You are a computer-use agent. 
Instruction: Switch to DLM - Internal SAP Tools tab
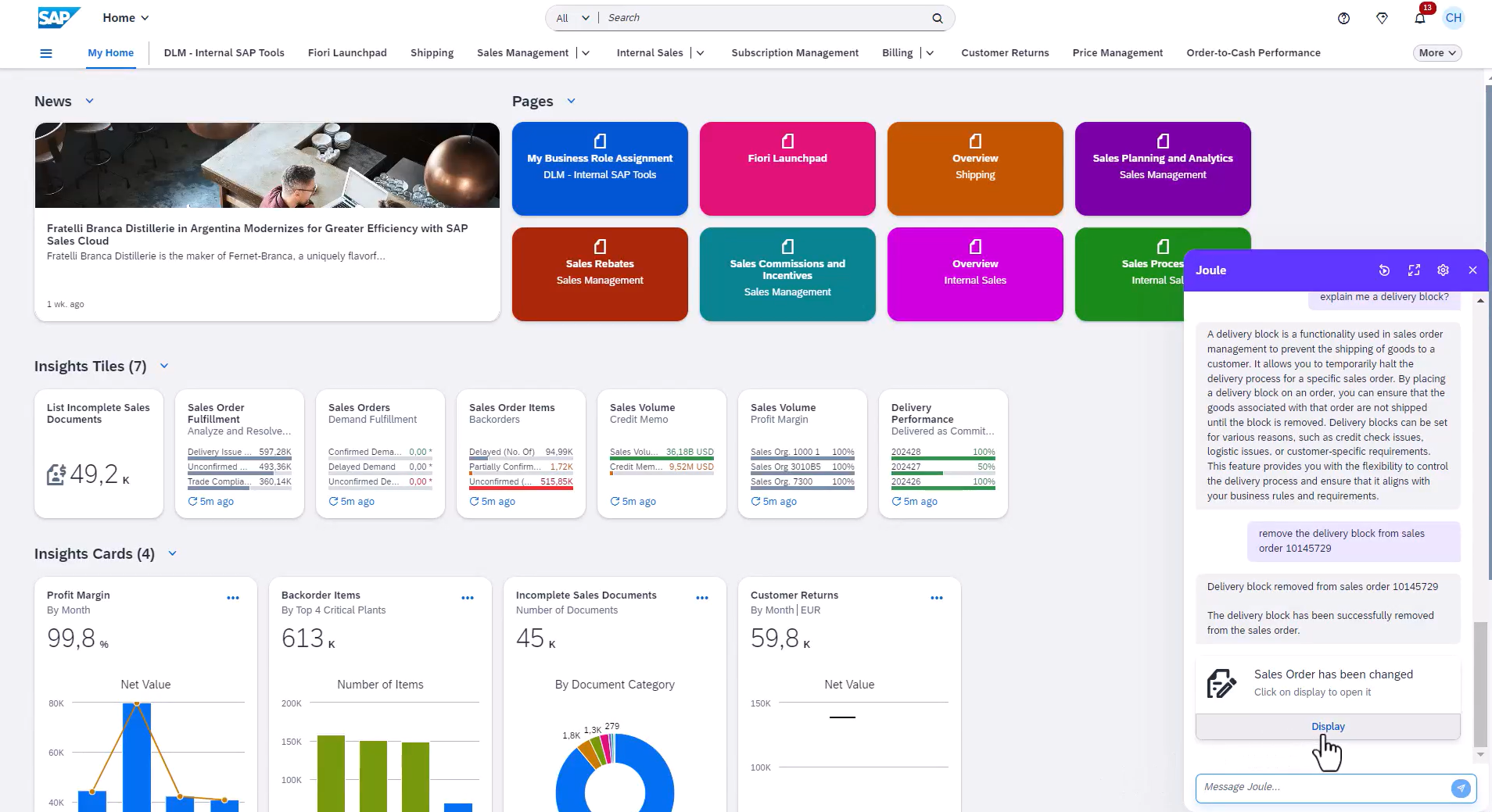[224, 53]
